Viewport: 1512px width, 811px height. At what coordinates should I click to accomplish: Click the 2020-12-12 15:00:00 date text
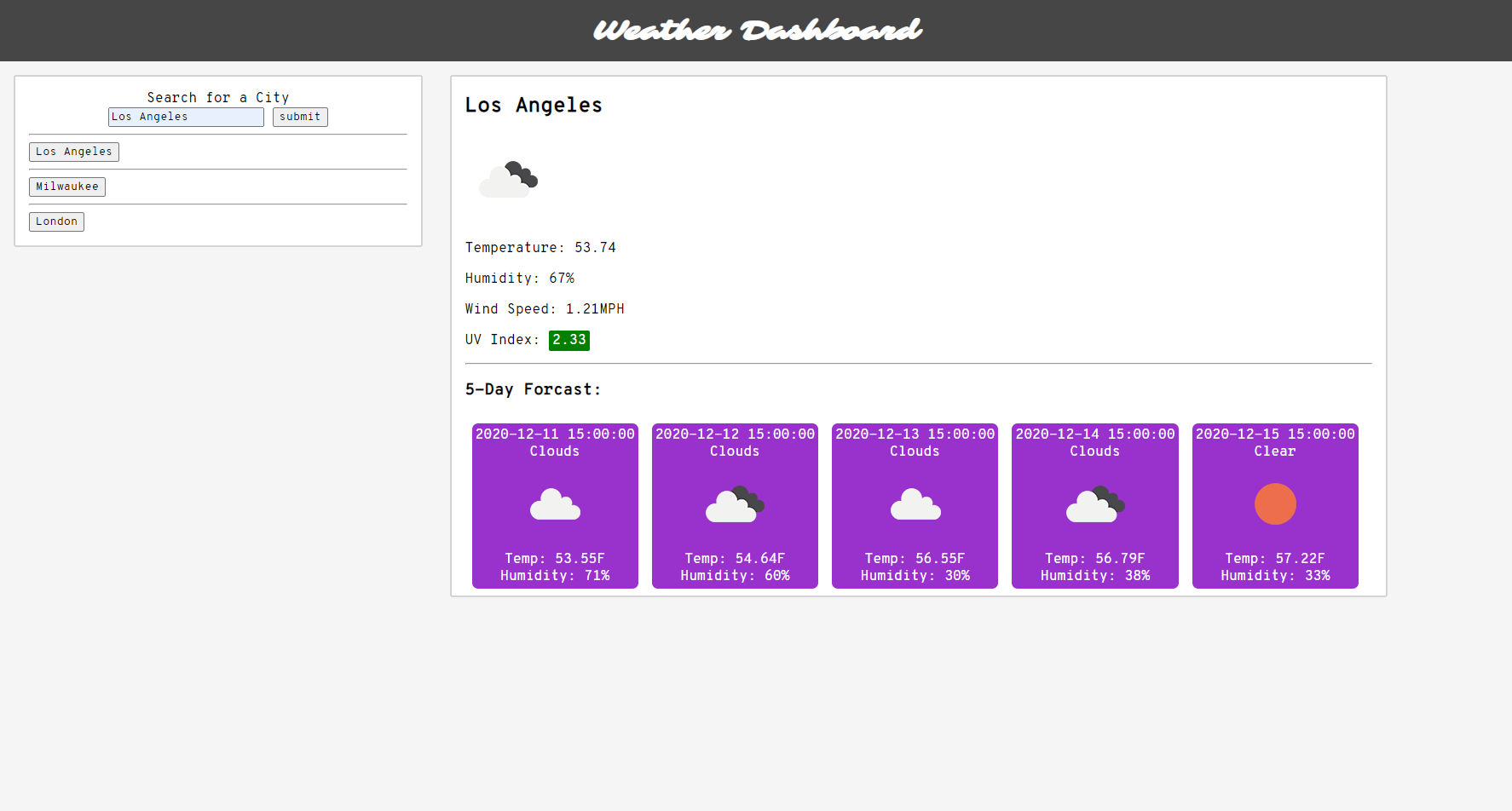(x=735, y=434)
